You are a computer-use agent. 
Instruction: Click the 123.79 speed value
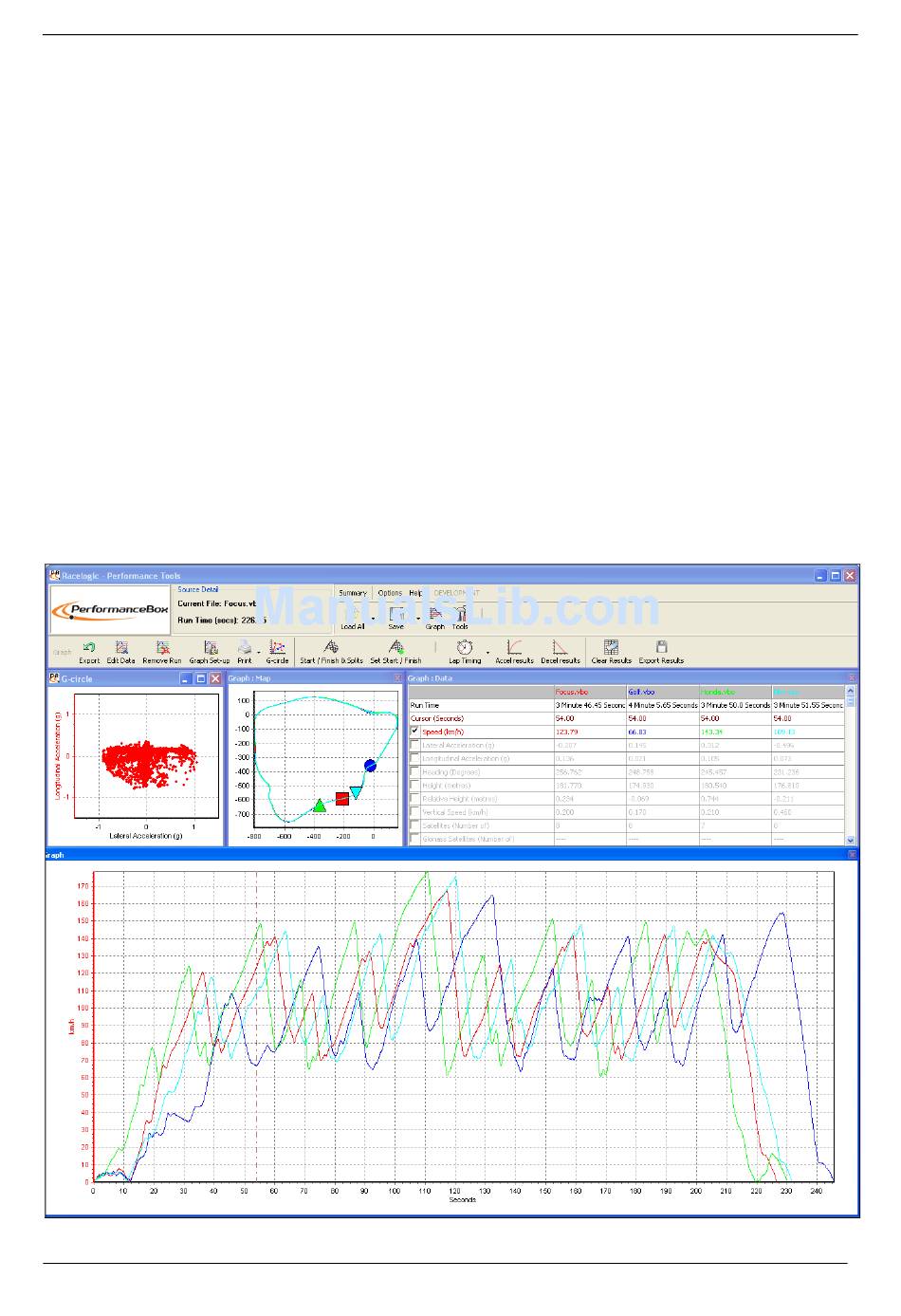567,732
